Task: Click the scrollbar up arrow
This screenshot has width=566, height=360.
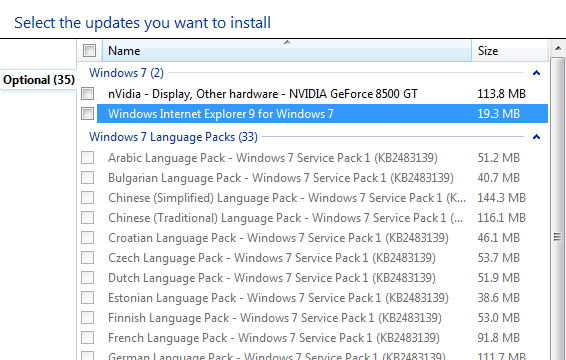Action: click(558, 48)
